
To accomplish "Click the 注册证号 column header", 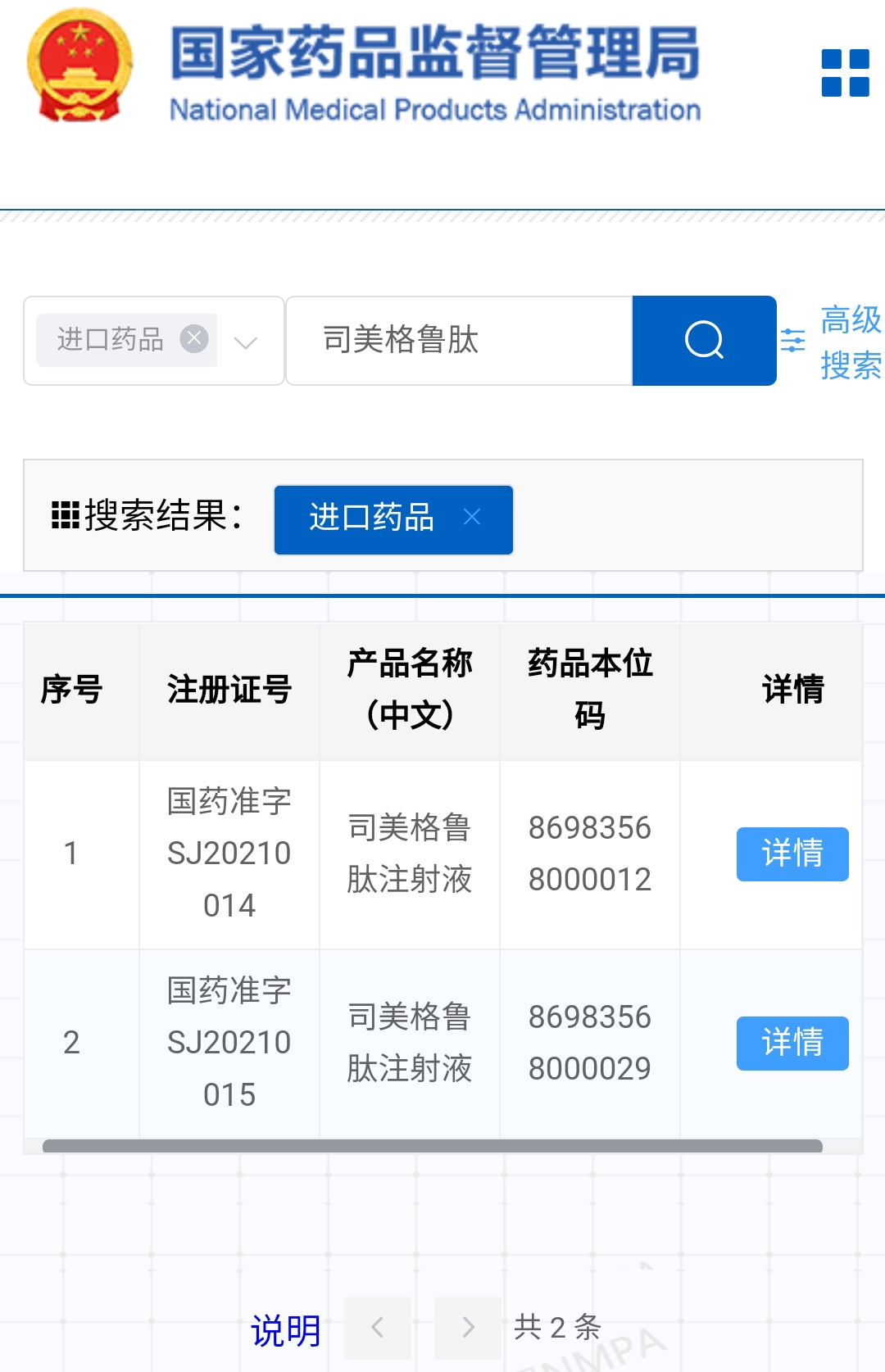I will [229, 690].
